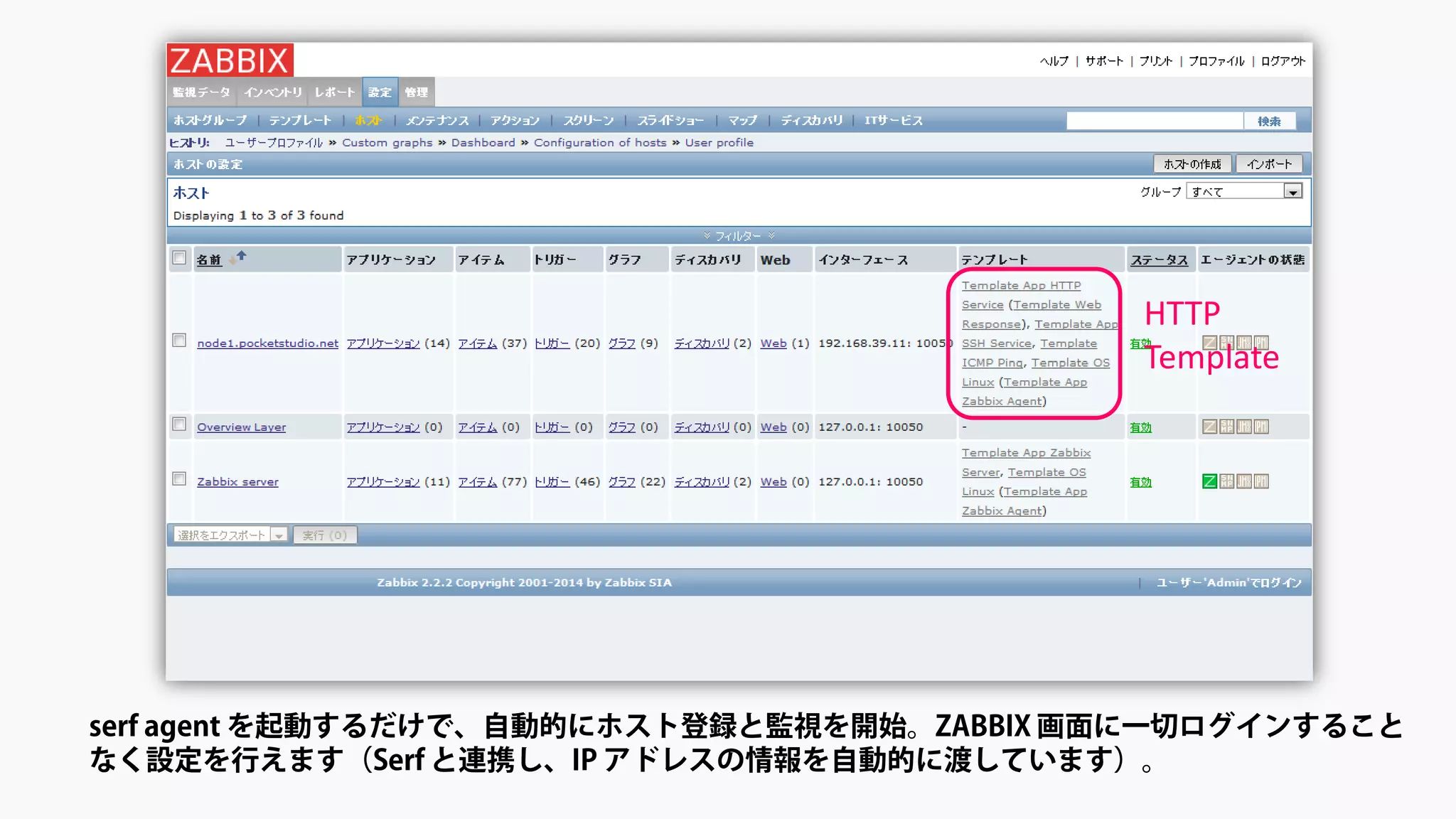1456x819 pixels.
Task: Click the JMX icon for Zabbix server
Action: pos(1243,481)
